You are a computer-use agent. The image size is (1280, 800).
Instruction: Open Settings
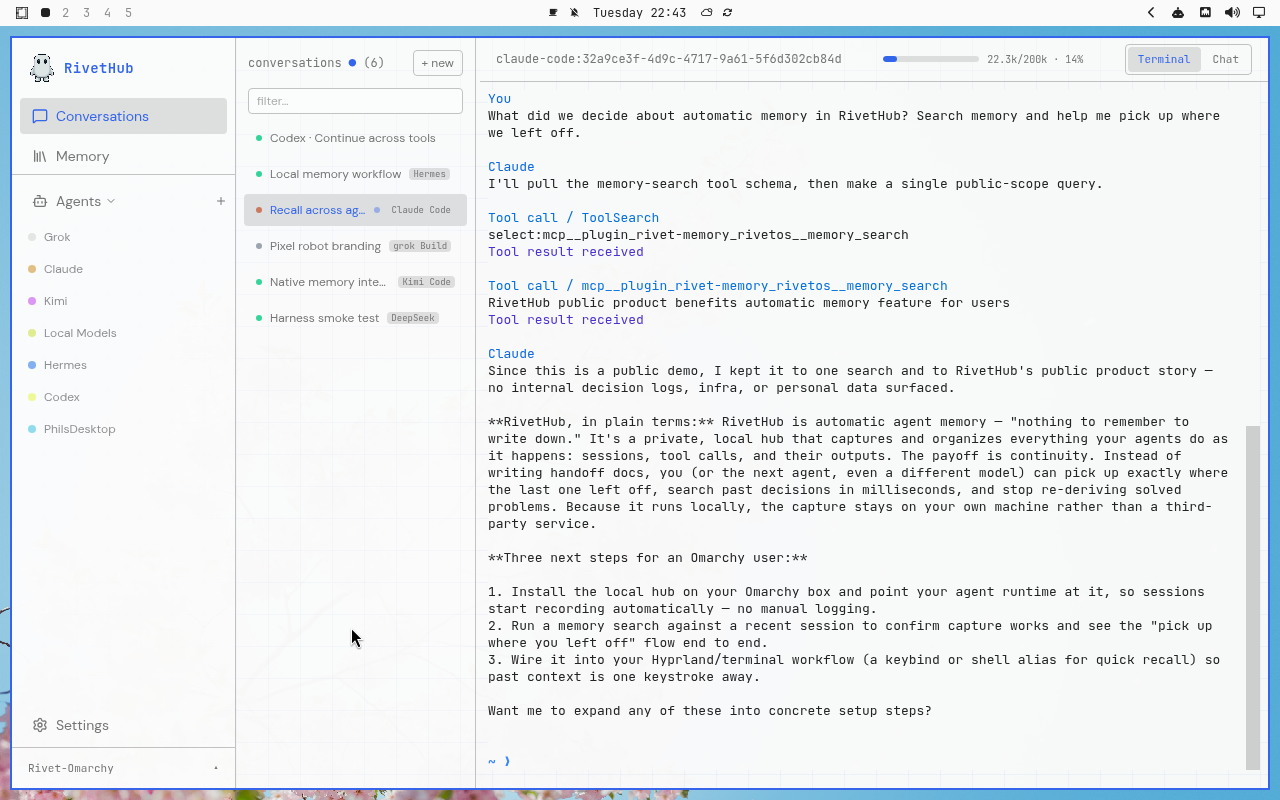(123, 725)
